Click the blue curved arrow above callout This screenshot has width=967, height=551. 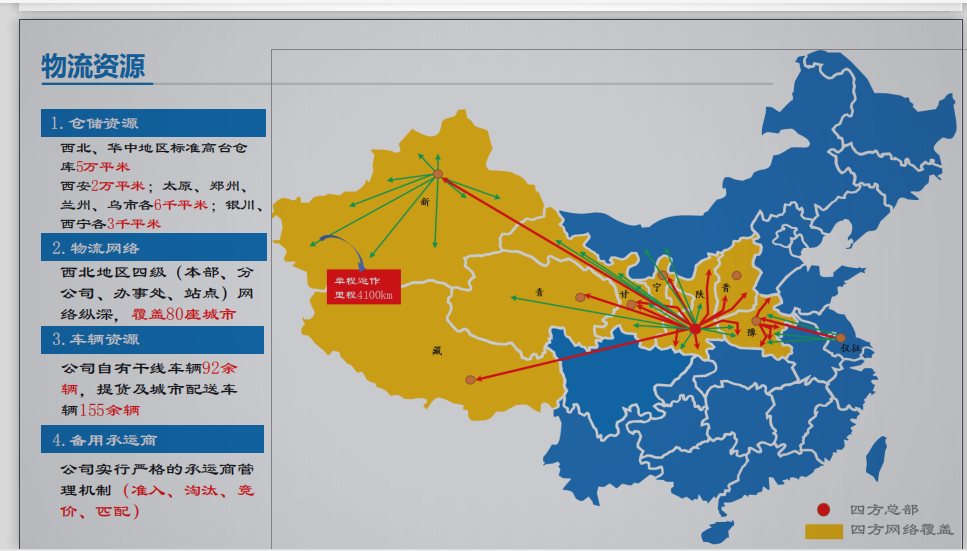click(334, 246)
